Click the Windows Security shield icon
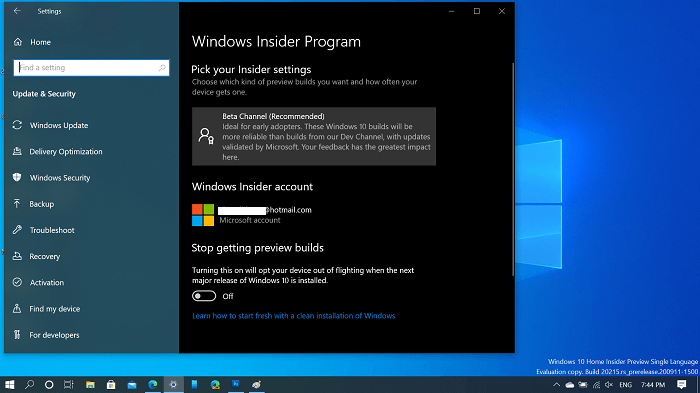The height and width of the screenshot is (393, 700). point(17,177)
